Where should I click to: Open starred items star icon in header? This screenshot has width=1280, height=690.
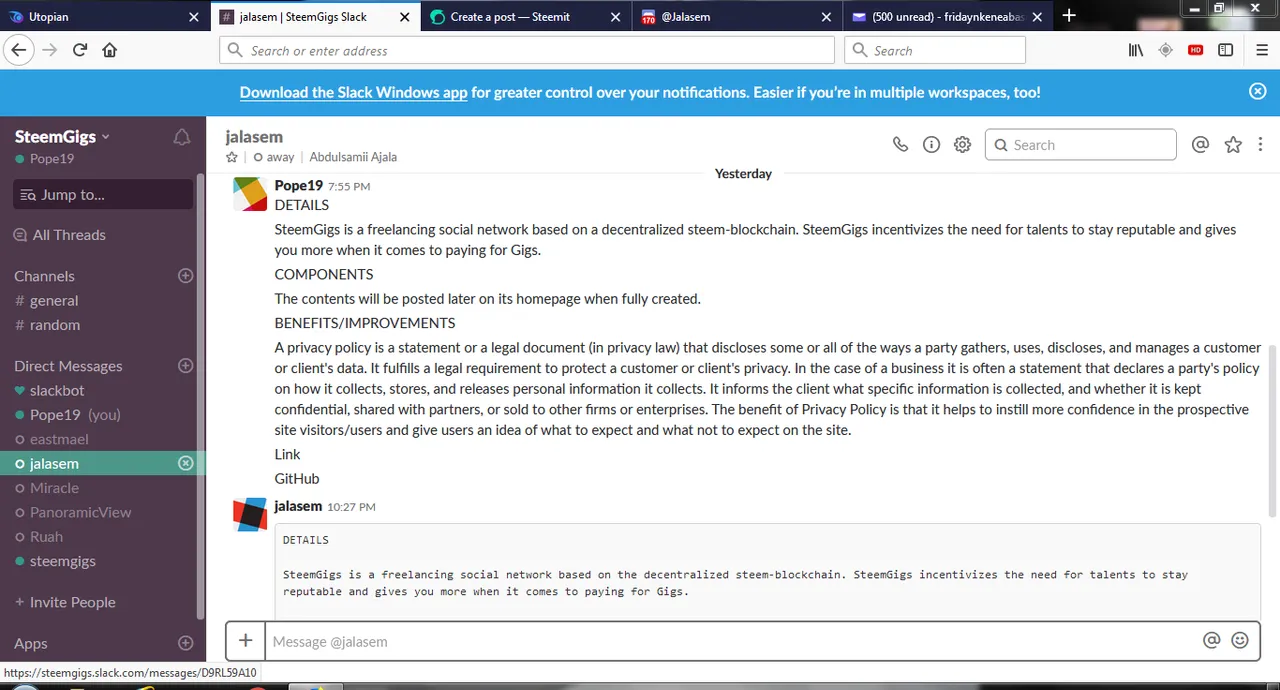(x=1233, y=145)
